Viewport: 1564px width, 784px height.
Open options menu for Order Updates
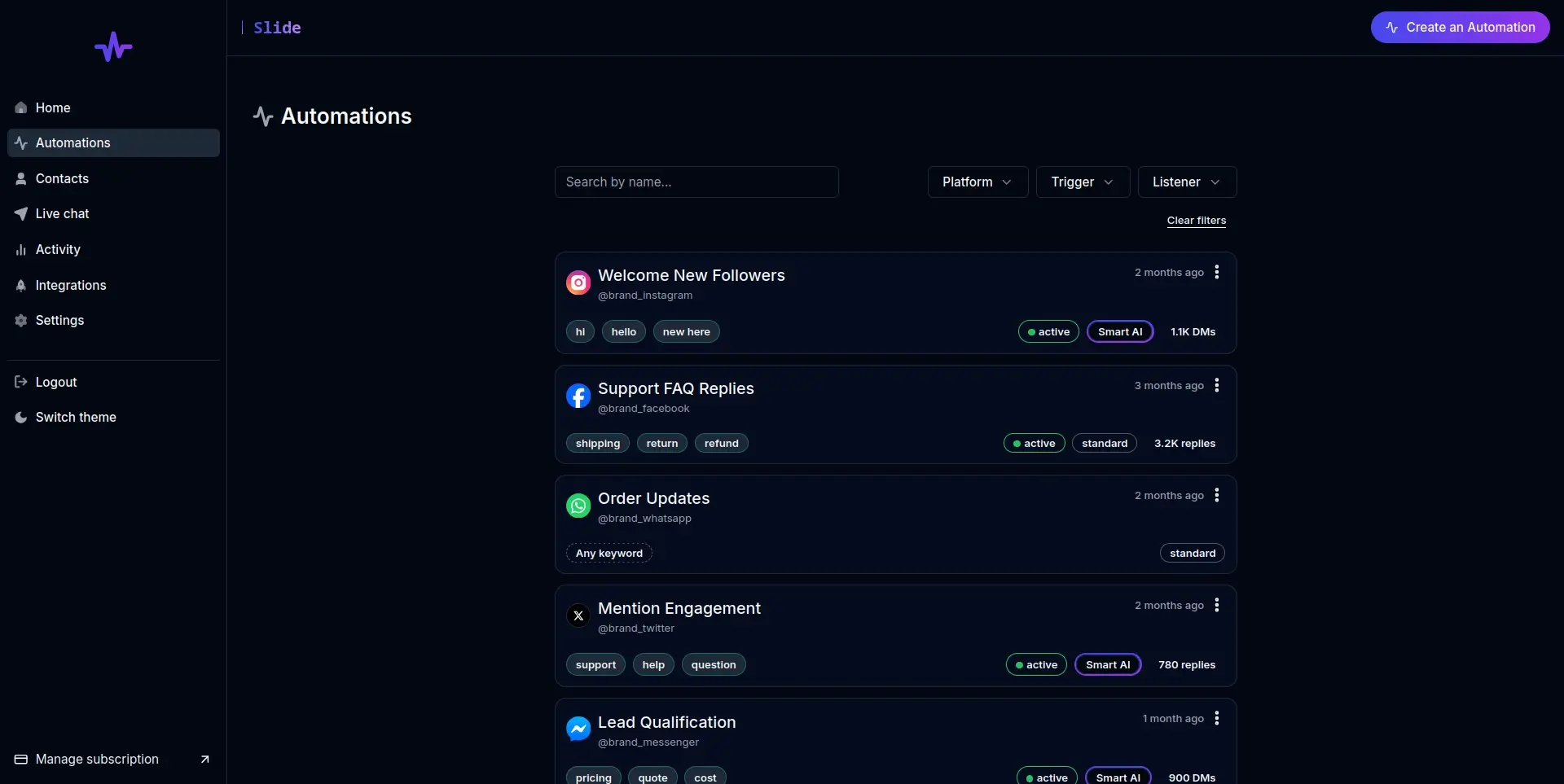pos(1216,495)
